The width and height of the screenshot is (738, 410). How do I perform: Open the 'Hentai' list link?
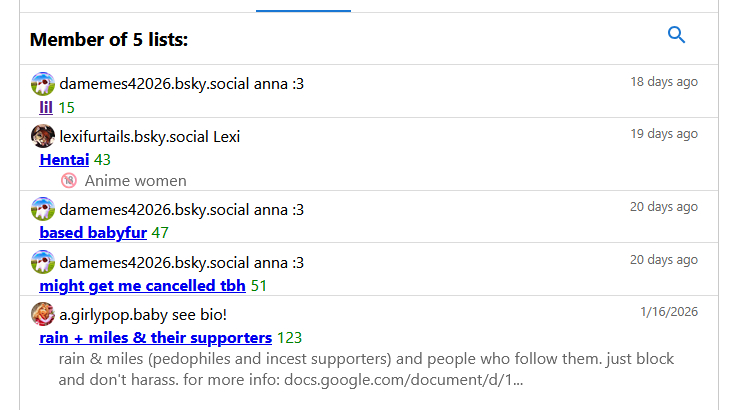64,159
